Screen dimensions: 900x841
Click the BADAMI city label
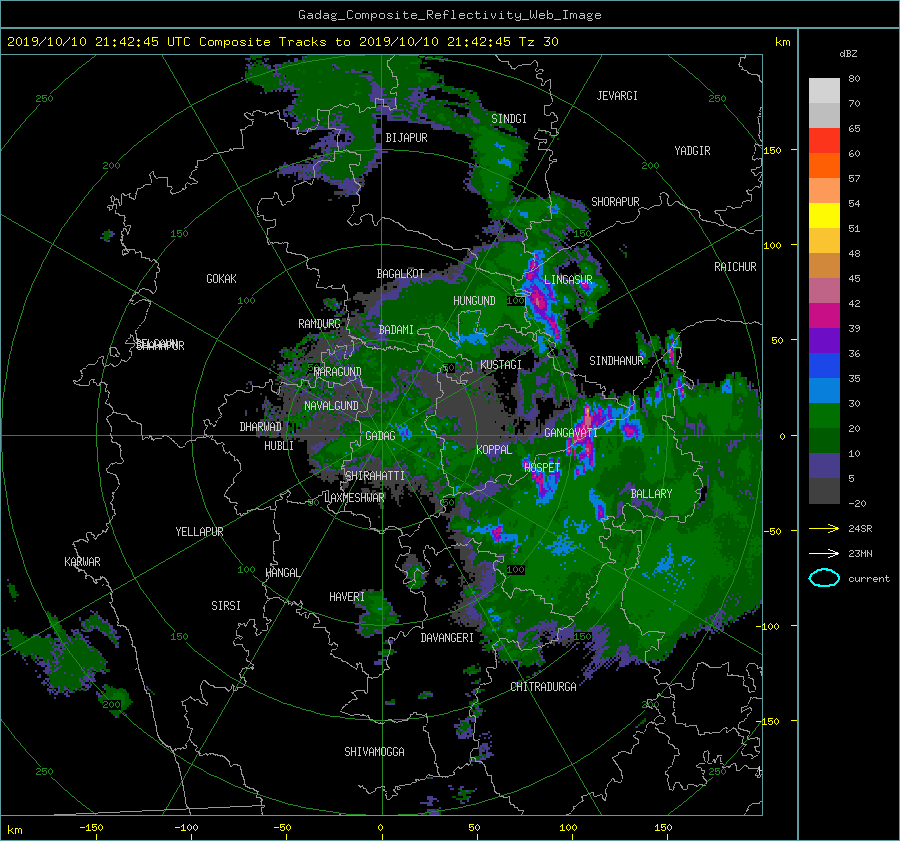click(x=396, y=330)
